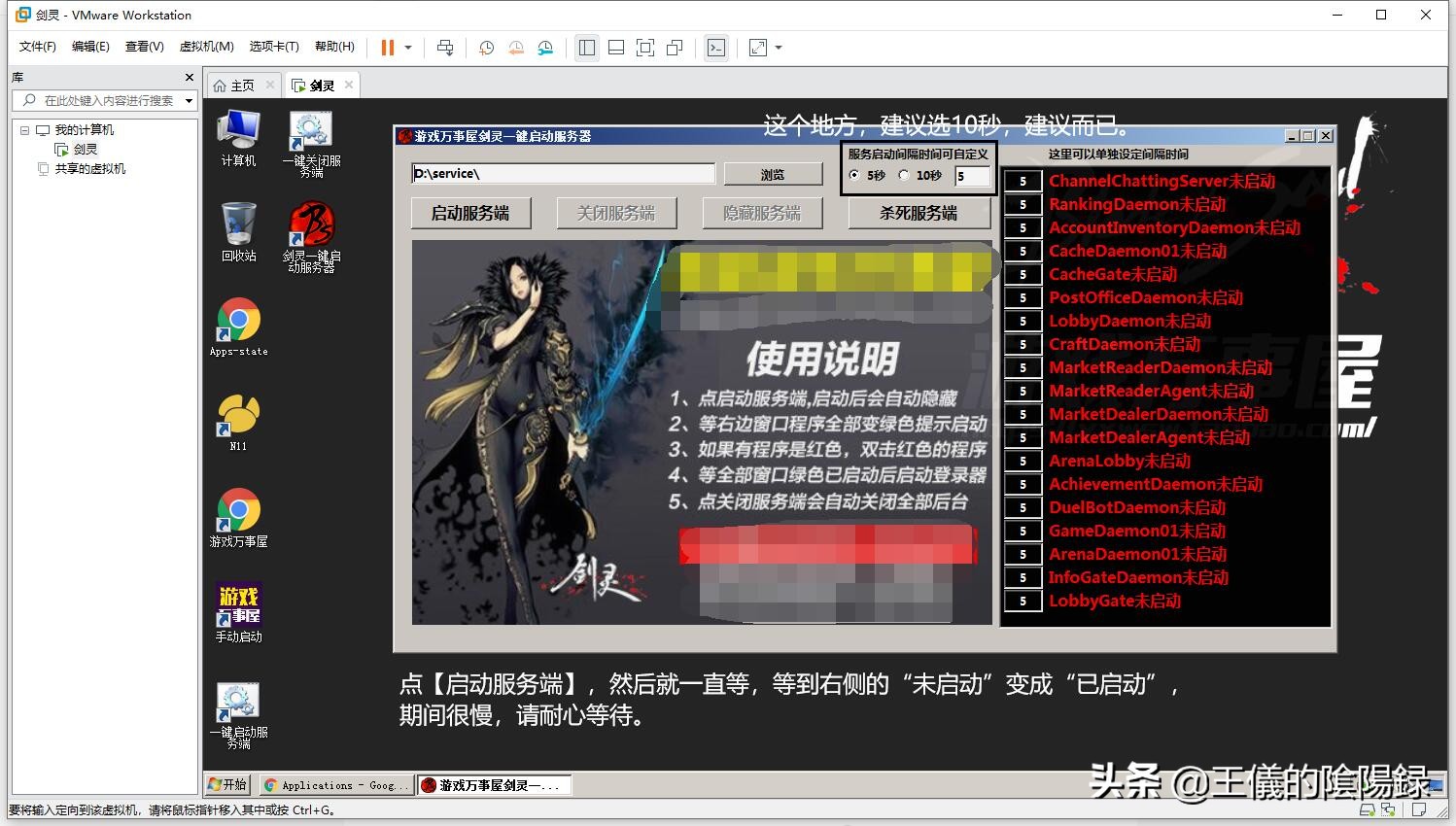This screenshot has height=826, width=1456.
Task: Open the 查看(V) menu
Action: pyautogui.click(x=144, y=47)
